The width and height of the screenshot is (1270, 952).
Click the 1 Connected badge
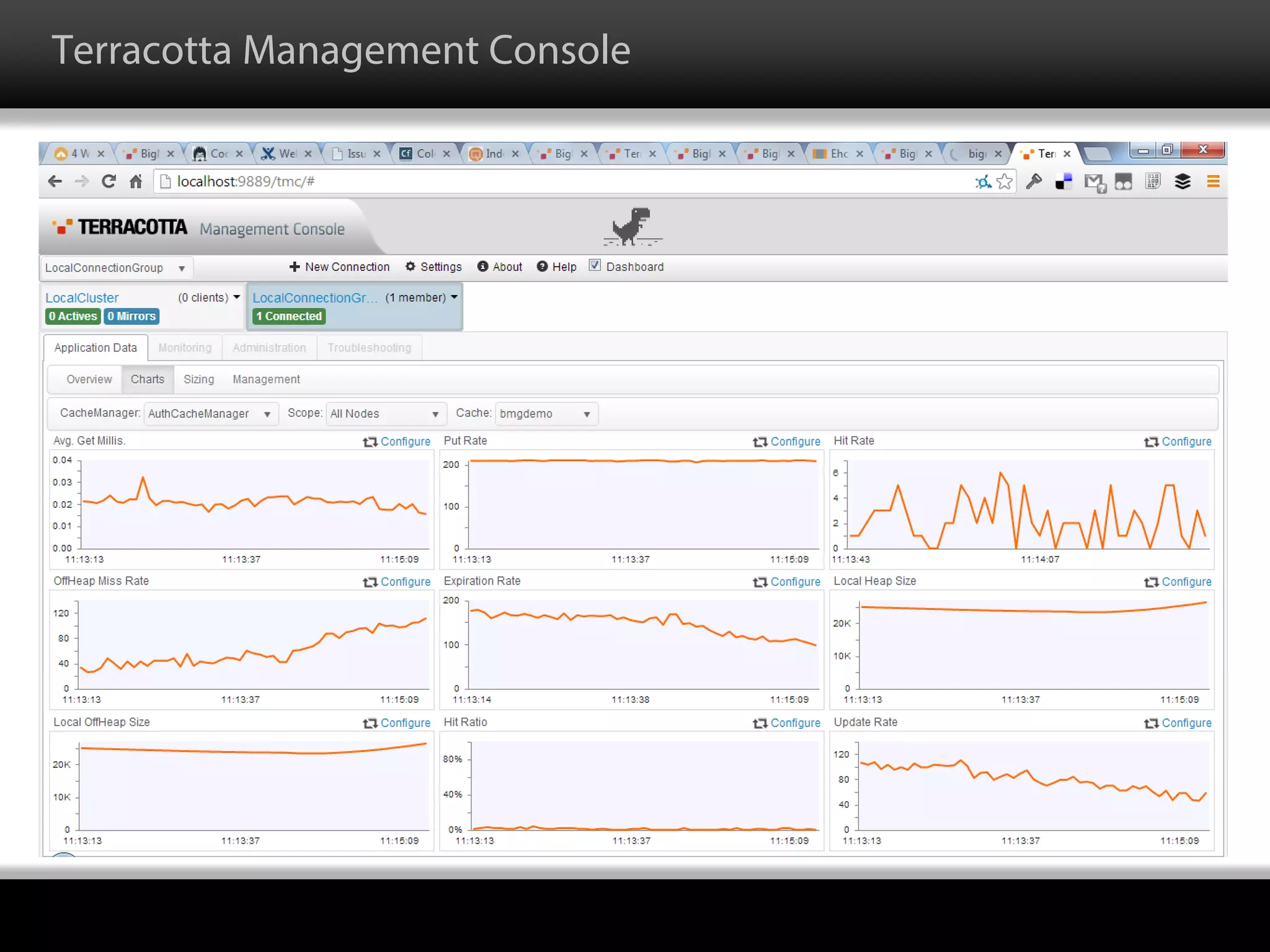(x=289, y=316)
